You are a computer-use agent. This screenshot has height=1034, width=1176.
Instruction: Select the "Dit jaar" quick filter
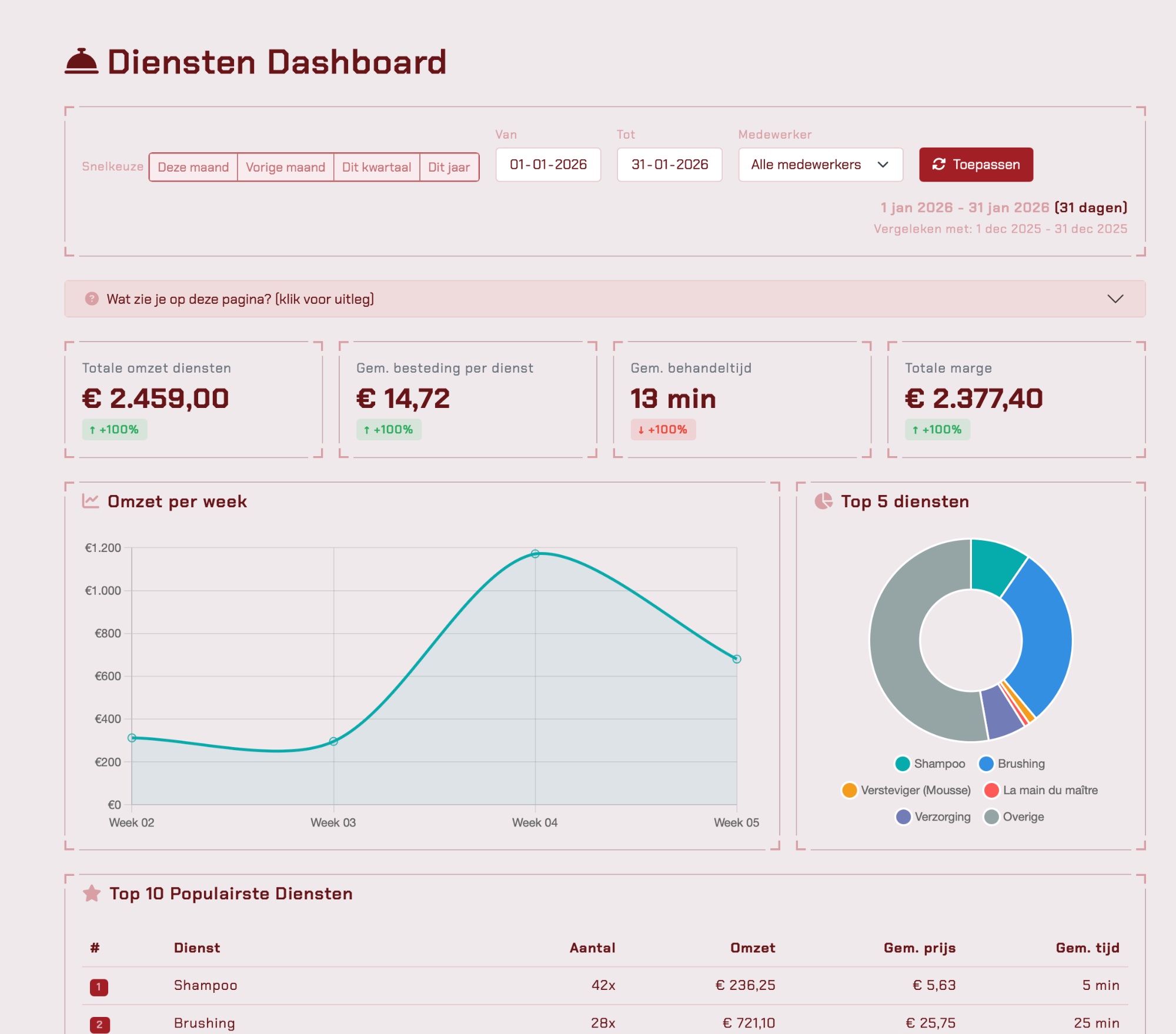pyautogui.click(x=449, y=167)
